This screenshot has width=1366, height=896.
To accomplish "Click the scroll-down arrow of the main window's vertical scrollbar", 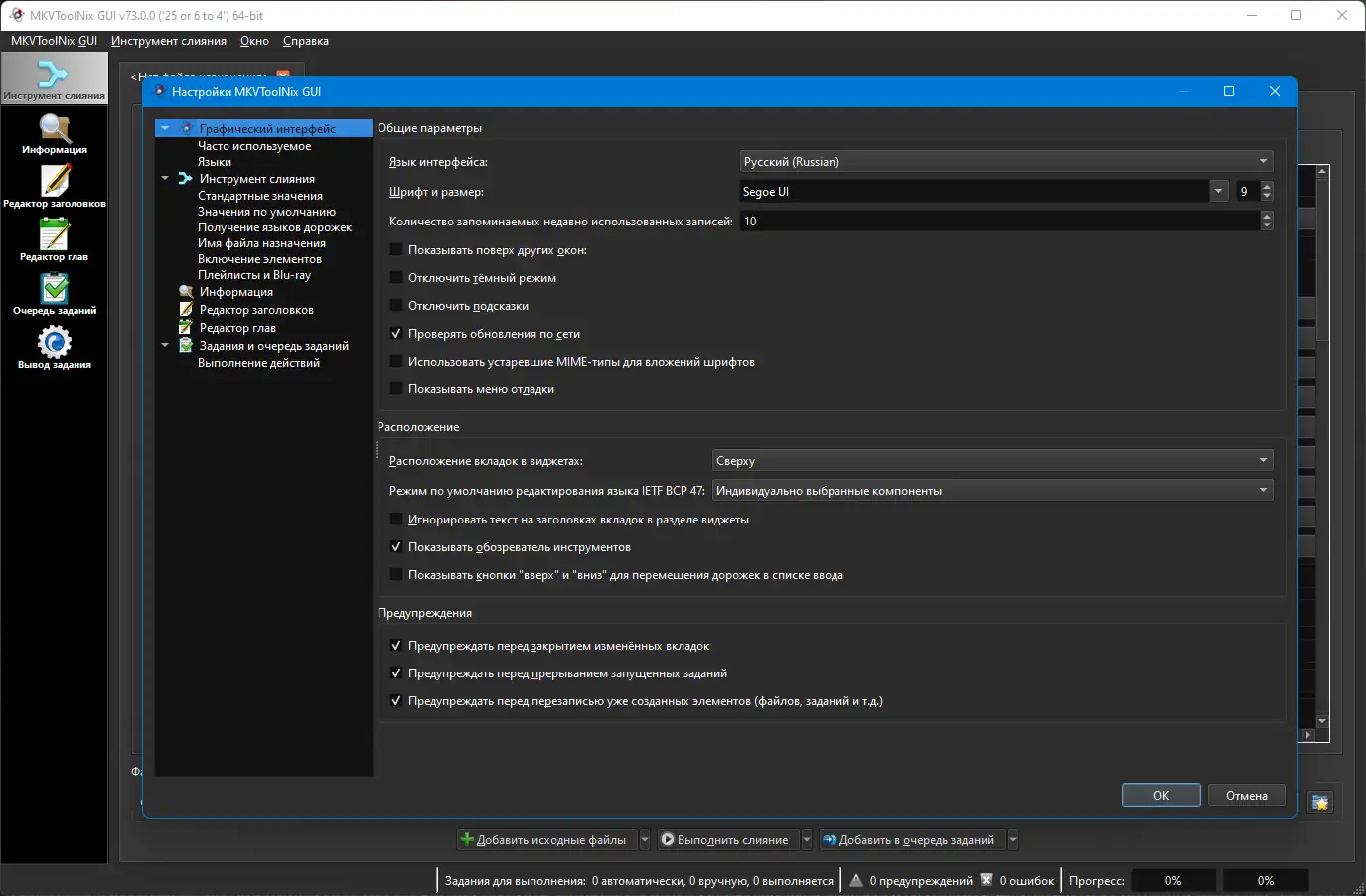I will pos(1322,721).
